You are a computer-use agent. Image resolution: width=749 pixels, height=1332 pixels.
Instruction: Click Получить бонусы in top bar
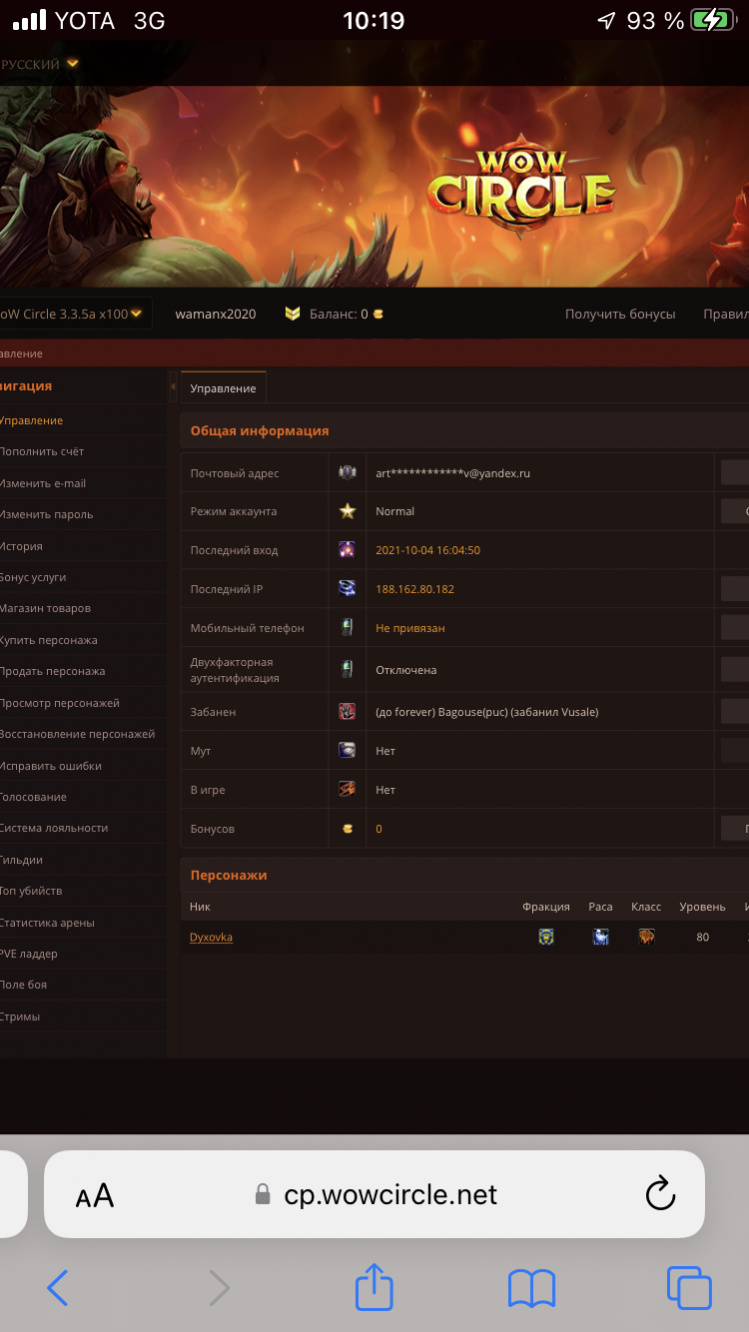pyautogui.click(x=620, y=314)
